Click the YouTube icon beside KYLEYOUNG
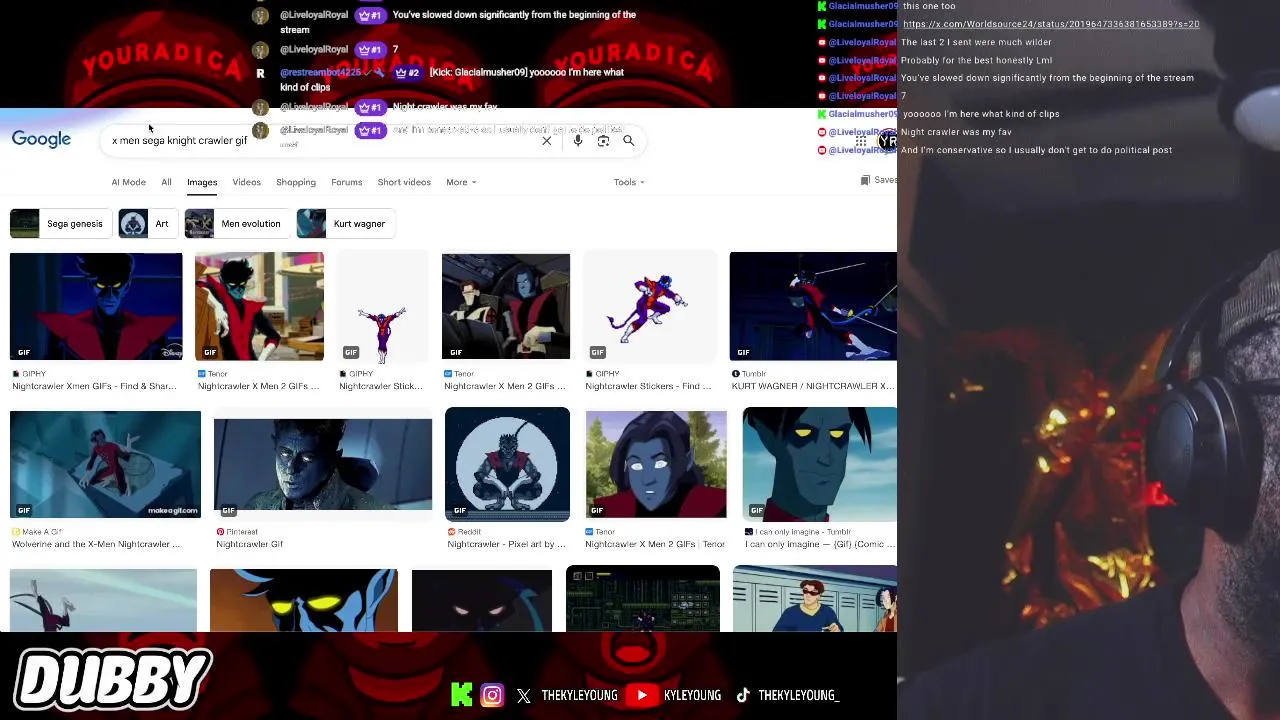This screenshot has height=720, width=1280. pos(642,695)
